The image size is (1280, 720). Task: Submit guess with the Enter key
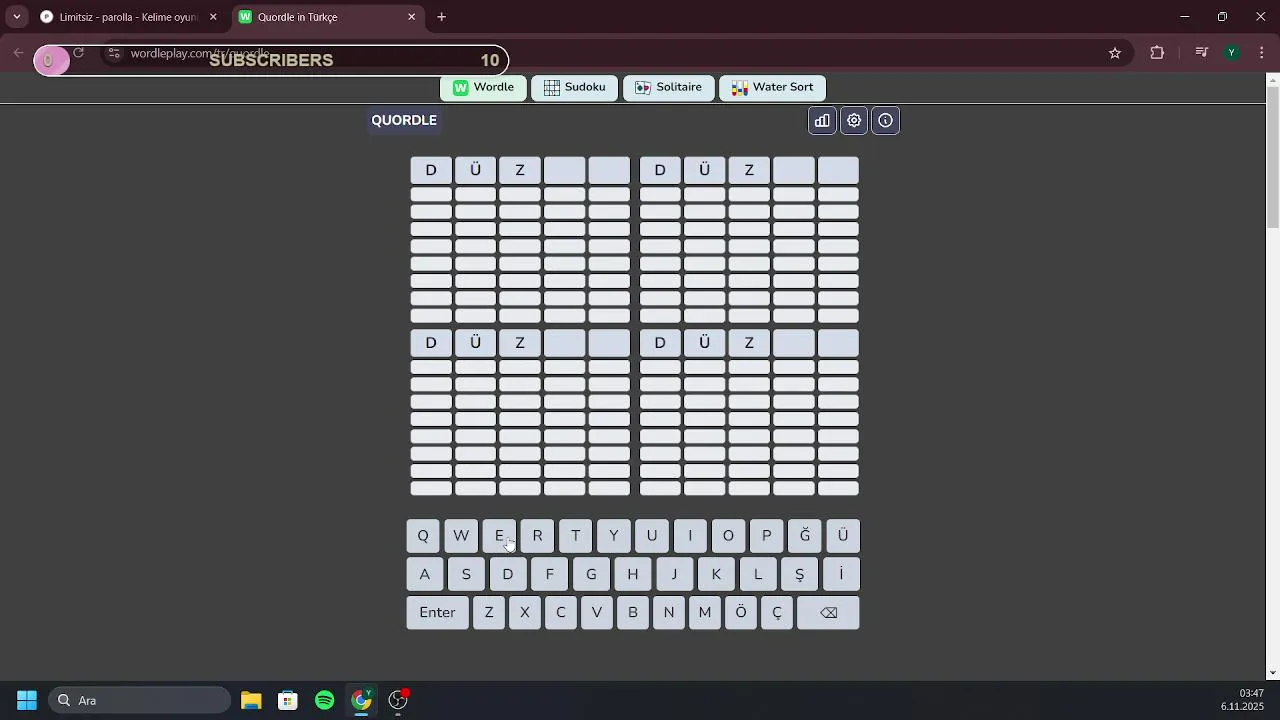[437, 613]
